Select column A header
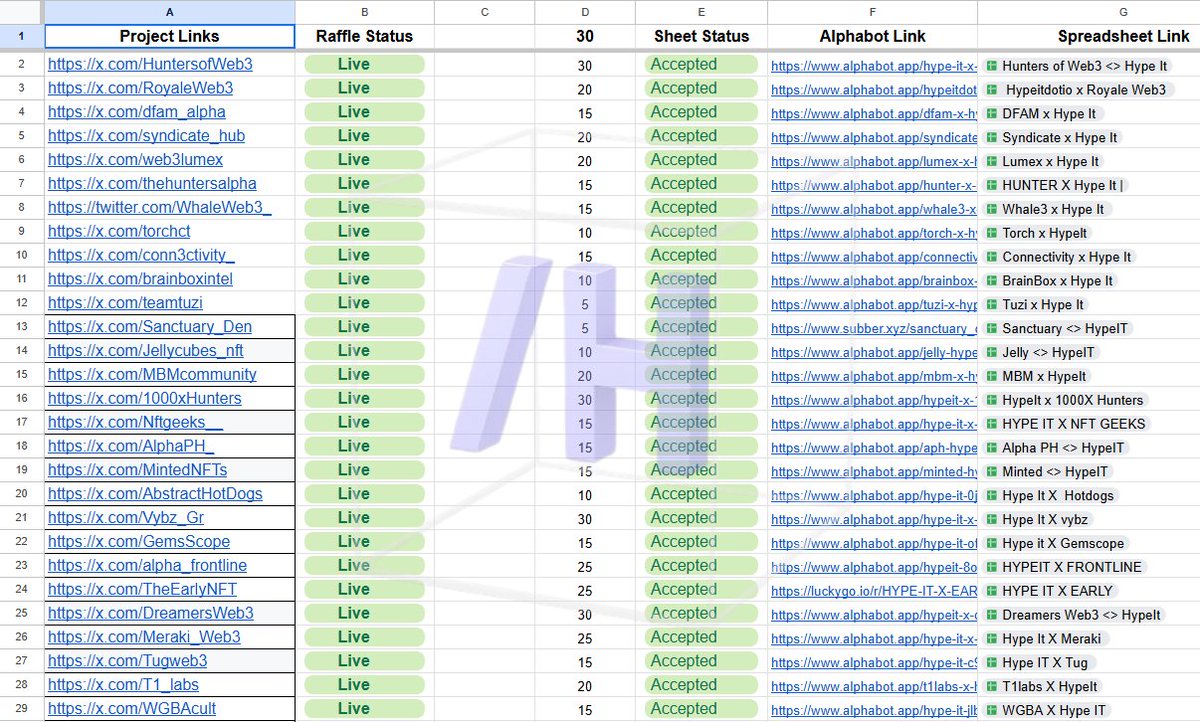Image resolution: width=1200 pixels, height=722 pixels. coord(169,12)
